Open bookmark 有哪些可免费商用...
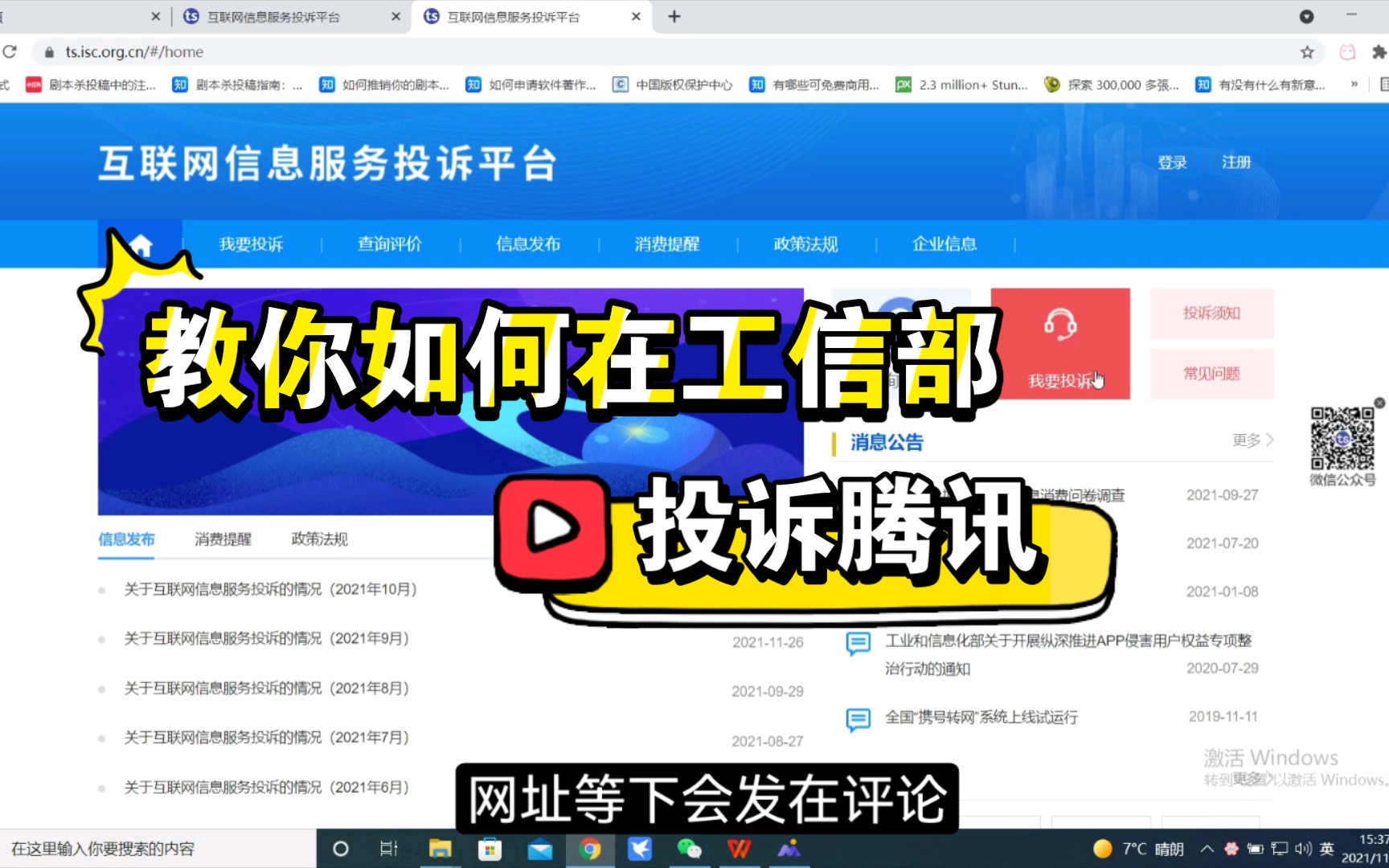 (x=814, y=85)
